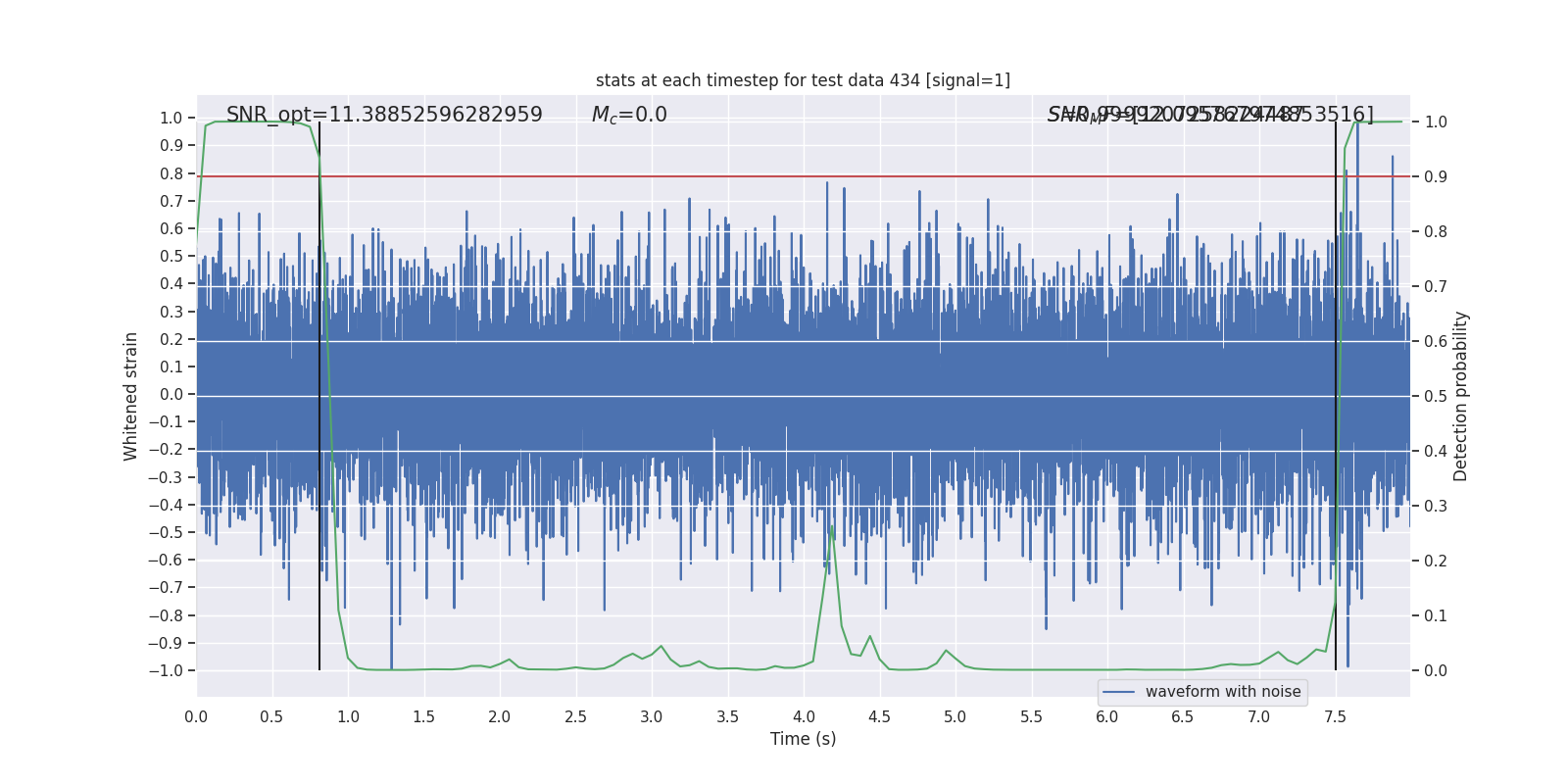This screenshot has width=1568, height=784.
Task: Select the right-axis tick label 0.5
Action: point(1436,397)
